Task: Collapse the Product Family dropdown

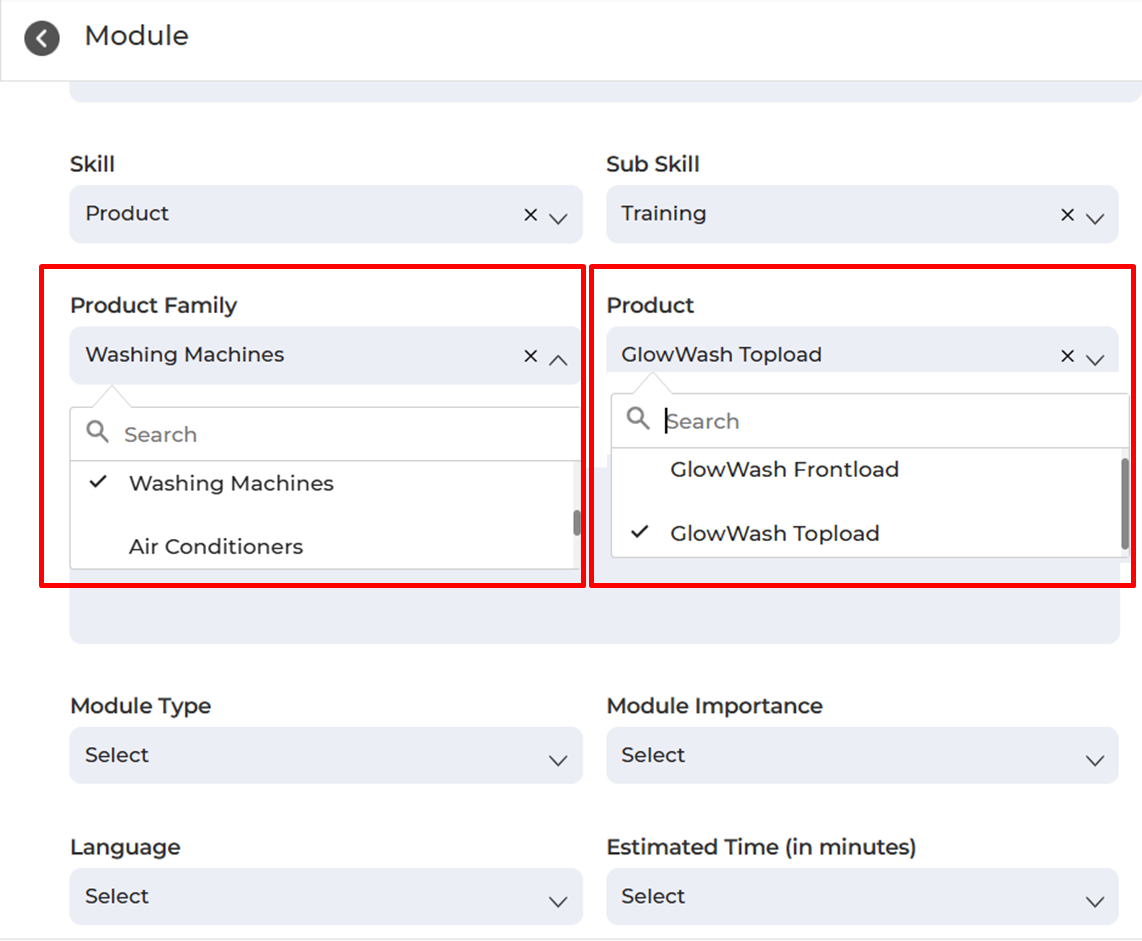Action: click(559, 358)
